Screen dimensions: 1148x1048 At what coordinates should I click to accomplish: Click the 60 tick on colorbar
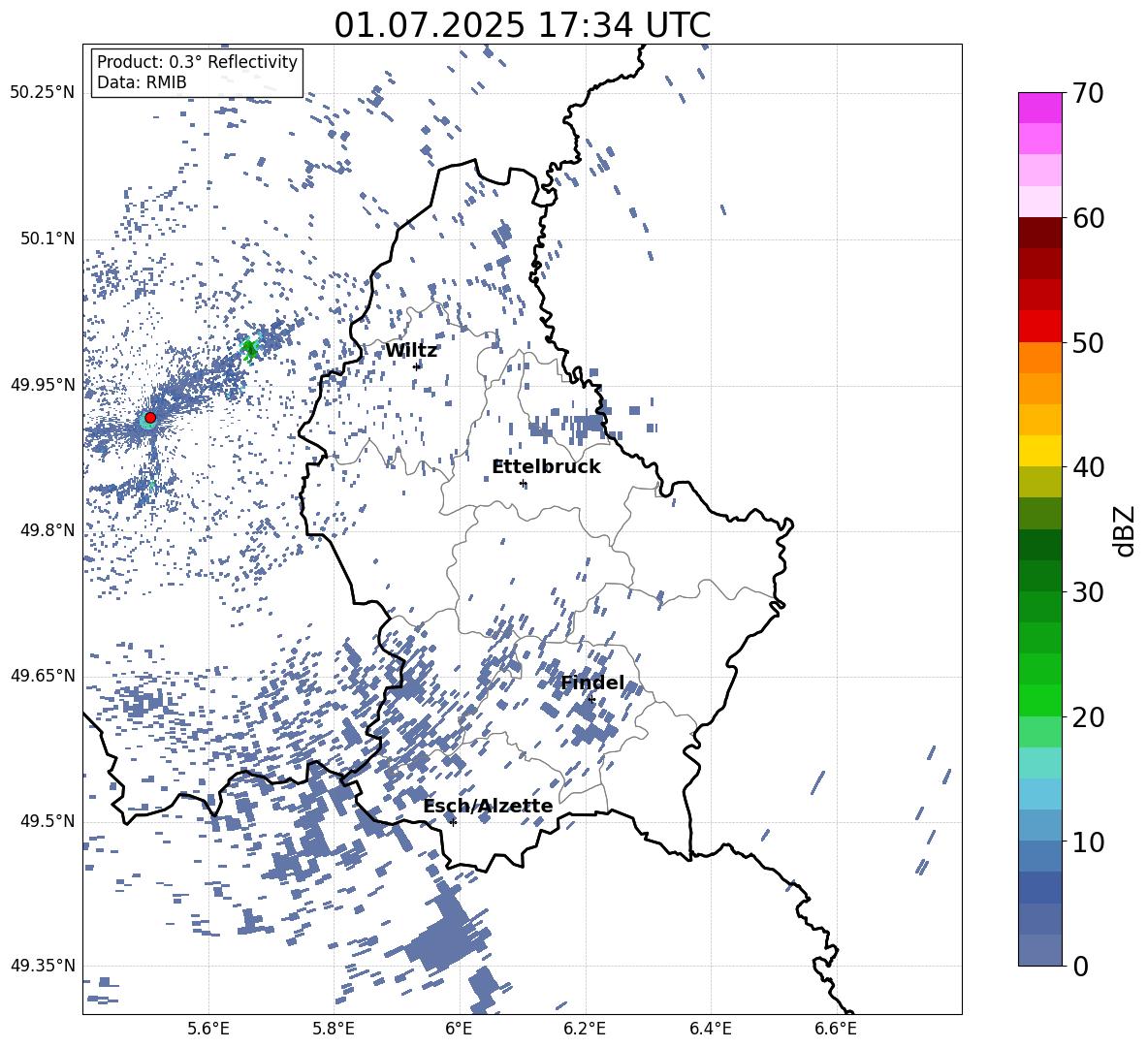coord(1088,218)
